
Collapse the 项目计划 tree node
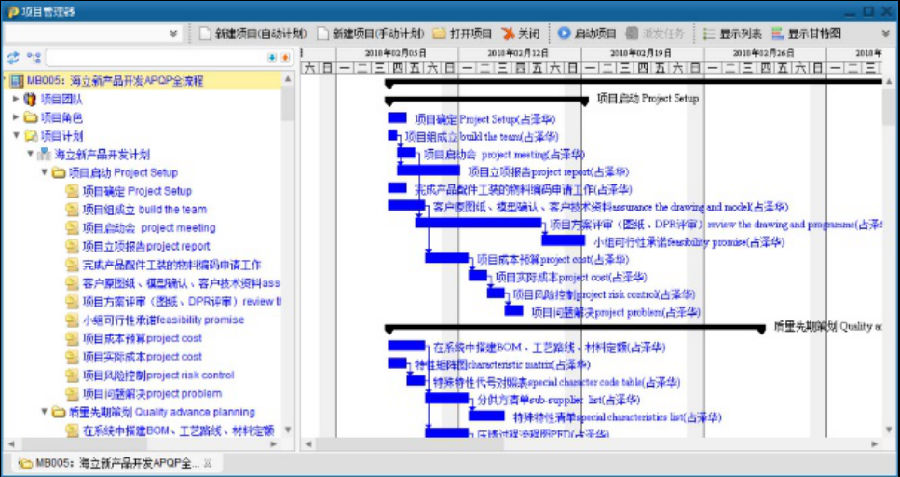(16, 136)
